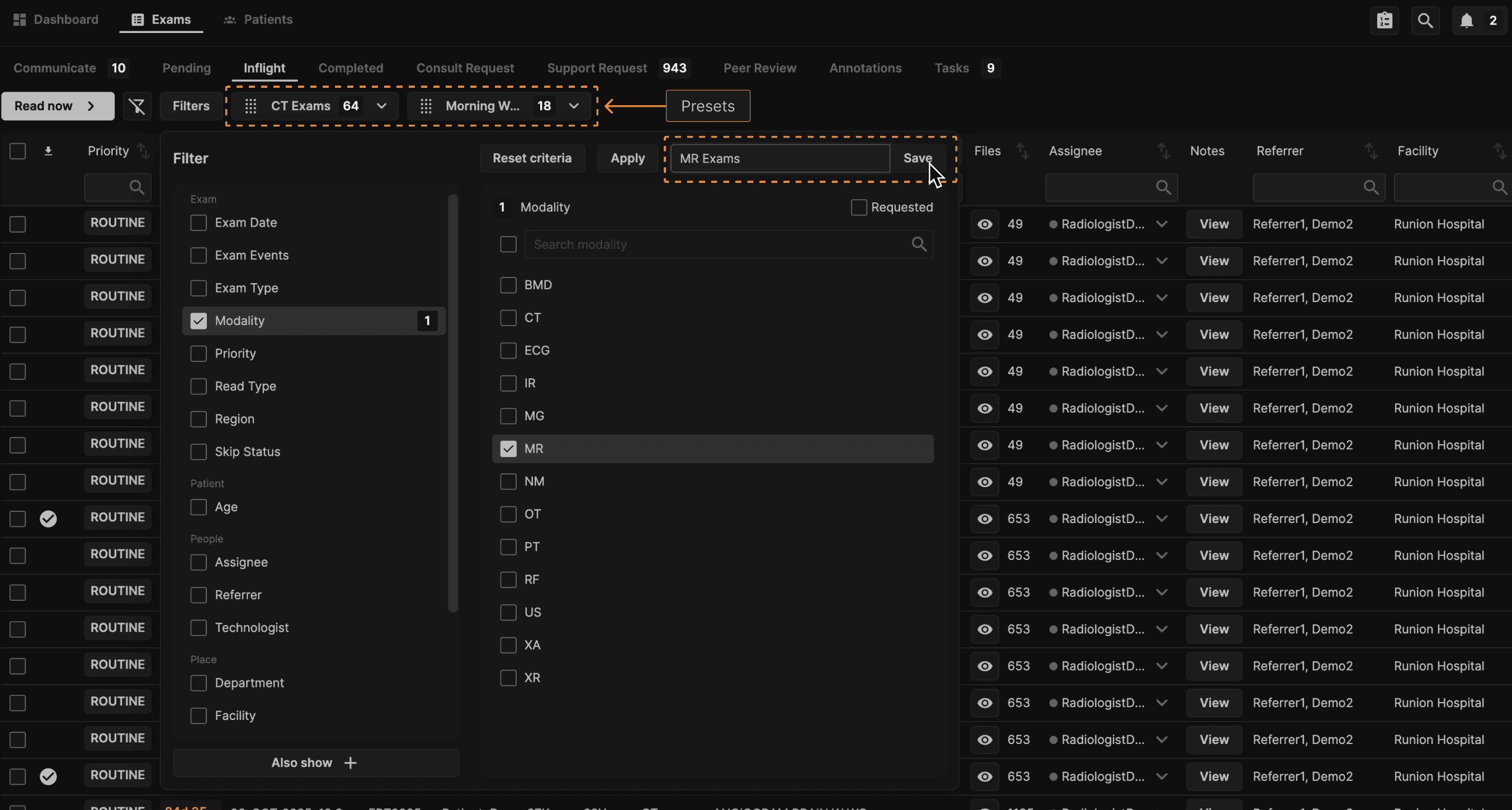Image resolution: width=1512 pixels, height=810 pixels.
Task: Expand the CT Exams preset dropdown
Action: click(x=381, y=106)
